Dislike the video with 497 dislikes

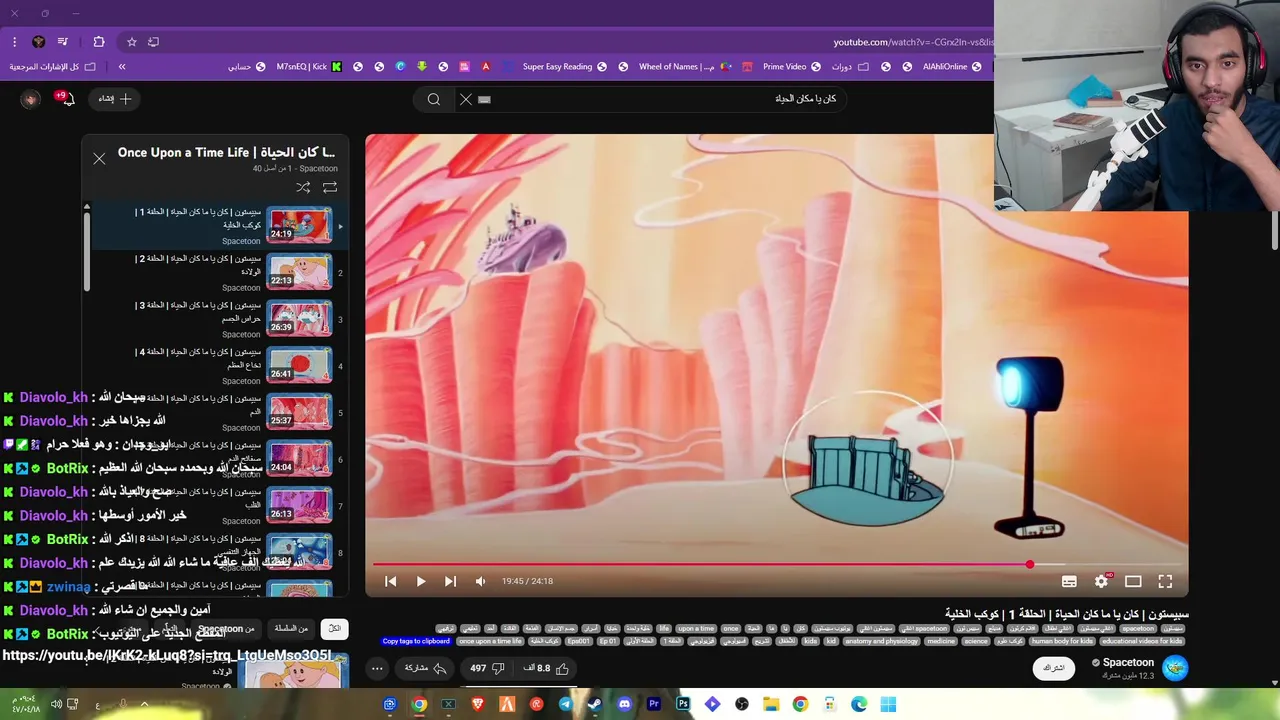click(x=488, y=668)
